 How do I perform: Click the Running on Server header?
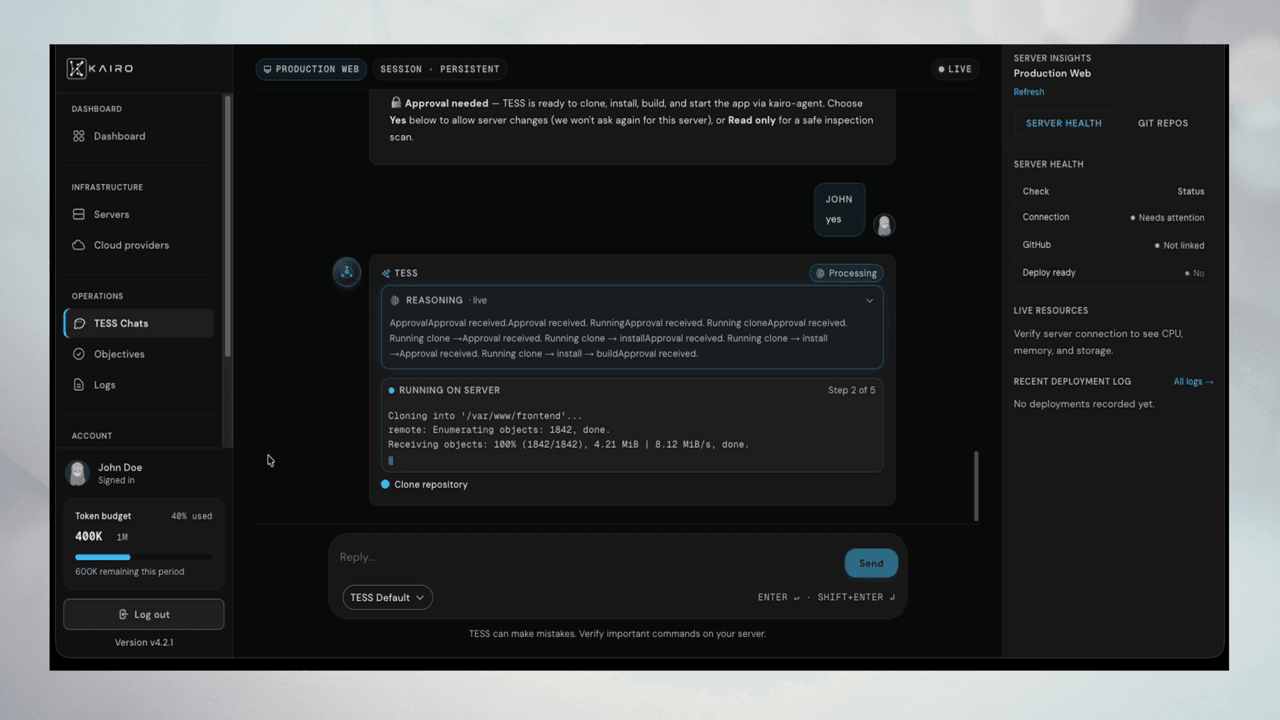(x=449, y=390)
